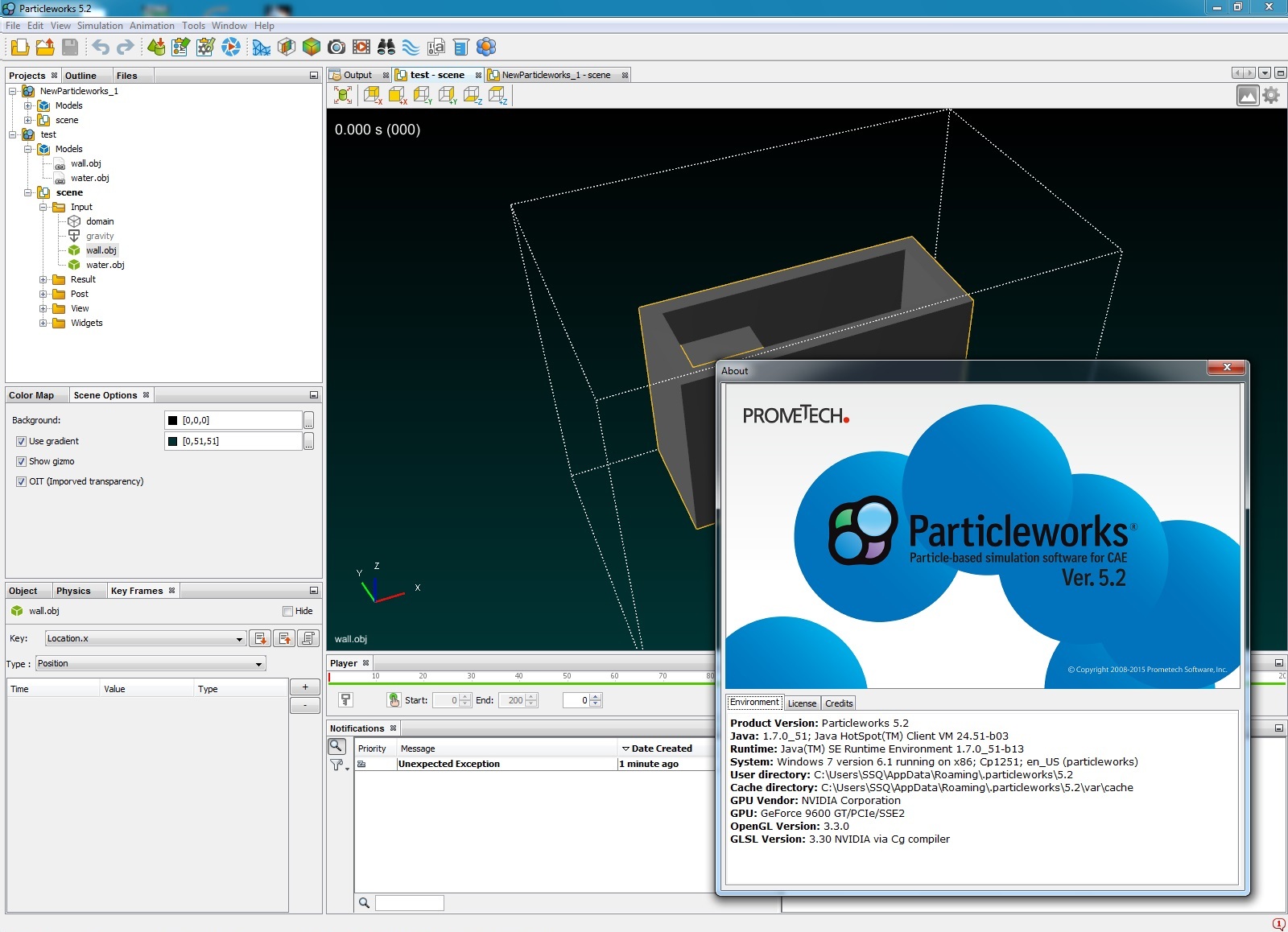The height and width of the screenshot is (932, 1288).
Task: Click the plus button to add key frame
Action: click(305, 687)
